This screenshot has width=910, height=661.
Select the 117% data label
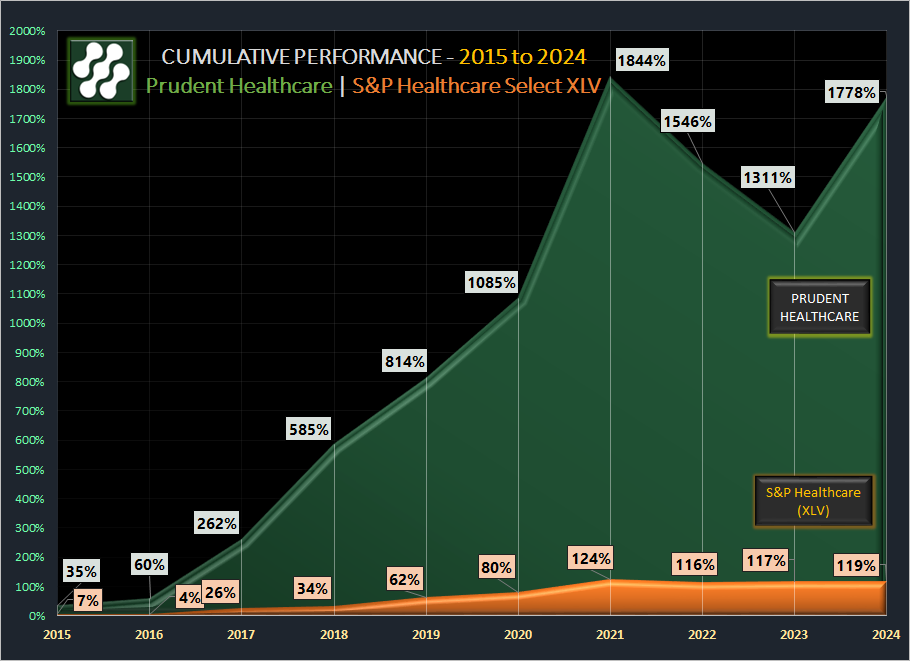766,560
